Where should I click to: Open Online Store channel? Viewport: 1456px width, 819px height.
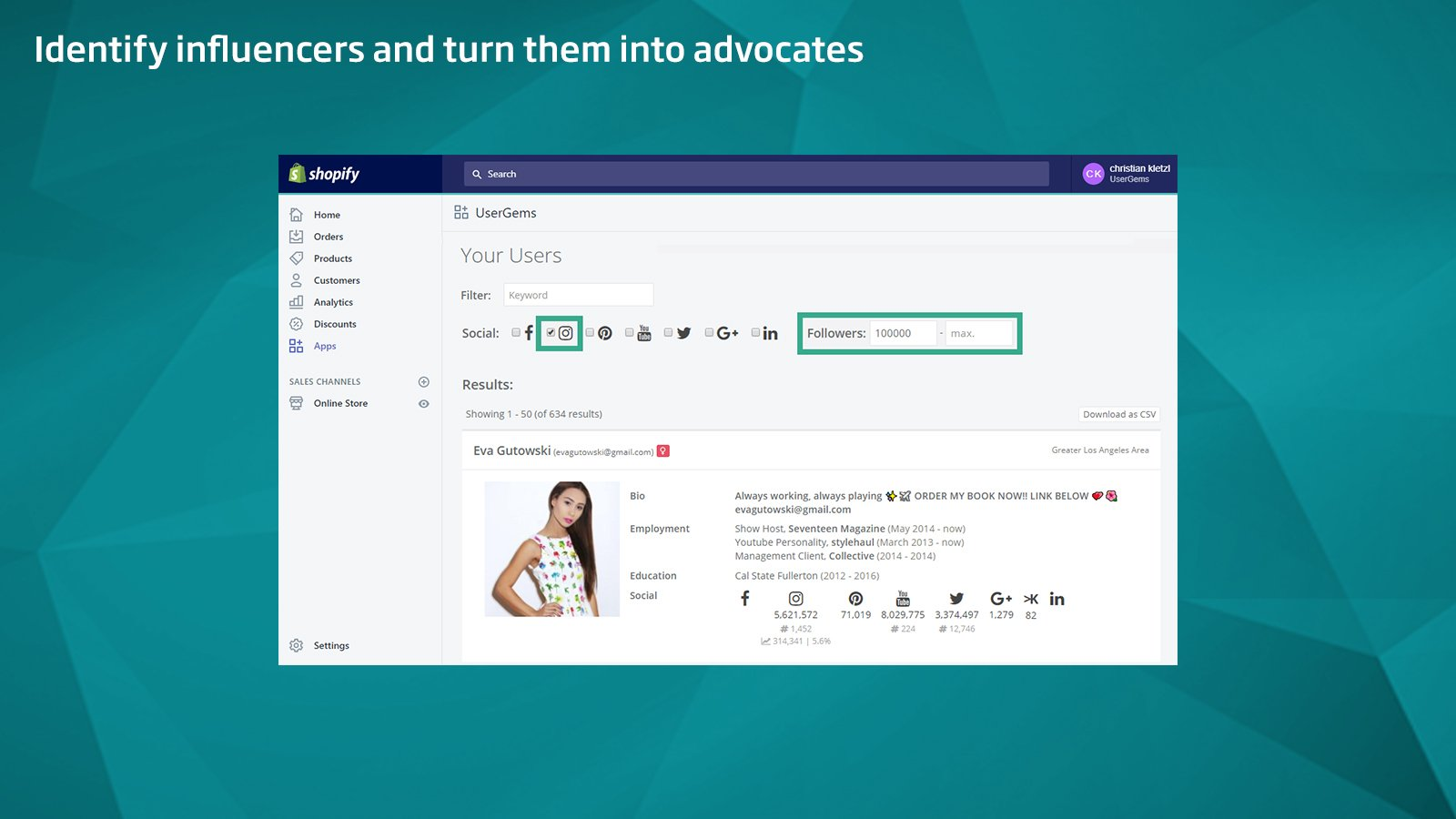(x=340, y=403)
